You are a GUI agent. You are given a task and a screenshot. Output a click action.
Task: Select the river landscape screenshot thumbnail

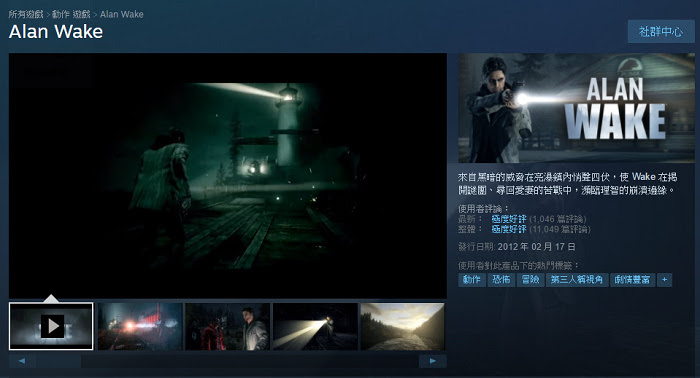pyautogui.click(x=403, y=326)
